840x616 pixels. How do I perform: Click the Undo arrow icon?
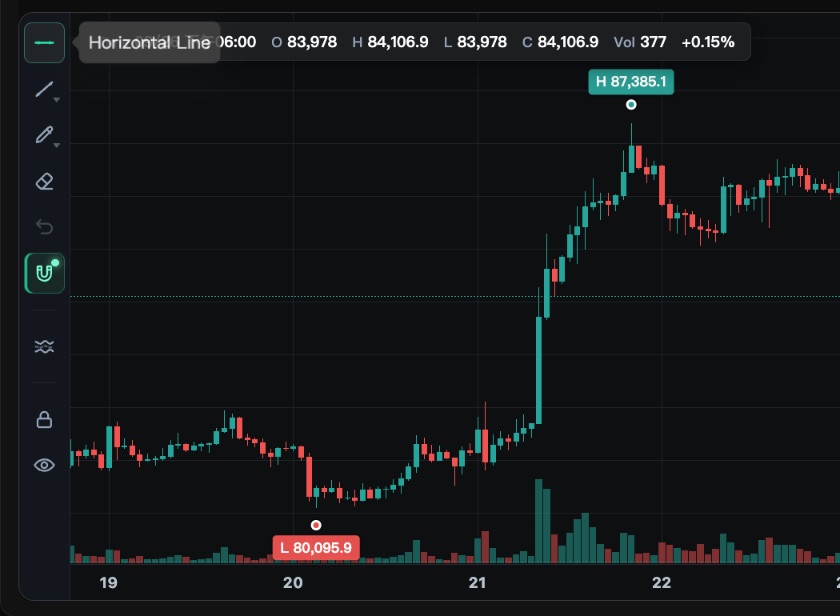pyautogui.click(x=44, y=227)
